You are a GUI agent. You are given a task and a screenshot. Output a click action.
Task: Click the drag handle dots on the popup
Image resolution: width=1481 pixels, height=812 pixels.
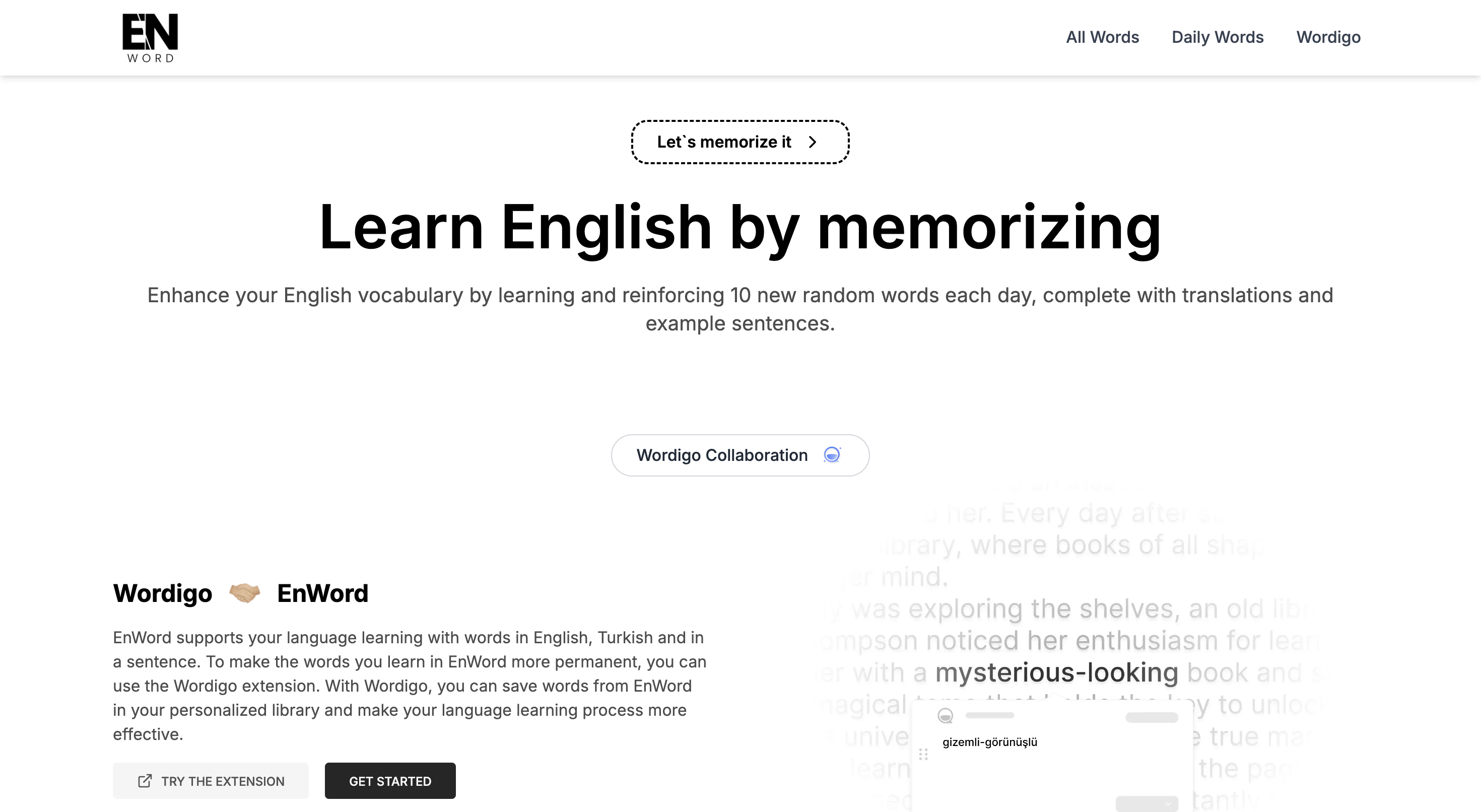pyautogui.click(x=923, y=754)
